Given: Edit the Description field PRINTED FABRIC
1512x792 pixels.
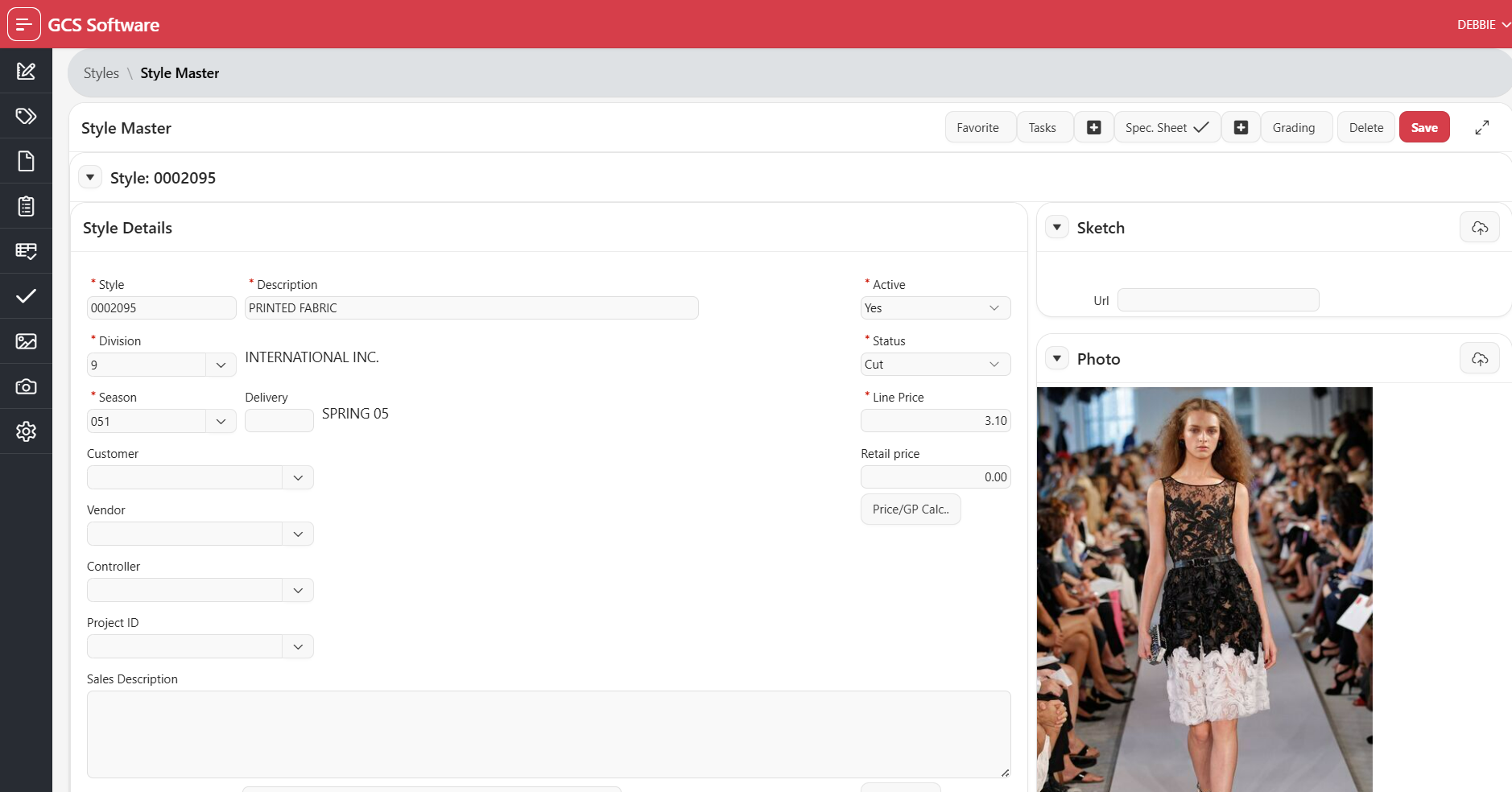Looking at the screenshot, I should tap(472, 308).
